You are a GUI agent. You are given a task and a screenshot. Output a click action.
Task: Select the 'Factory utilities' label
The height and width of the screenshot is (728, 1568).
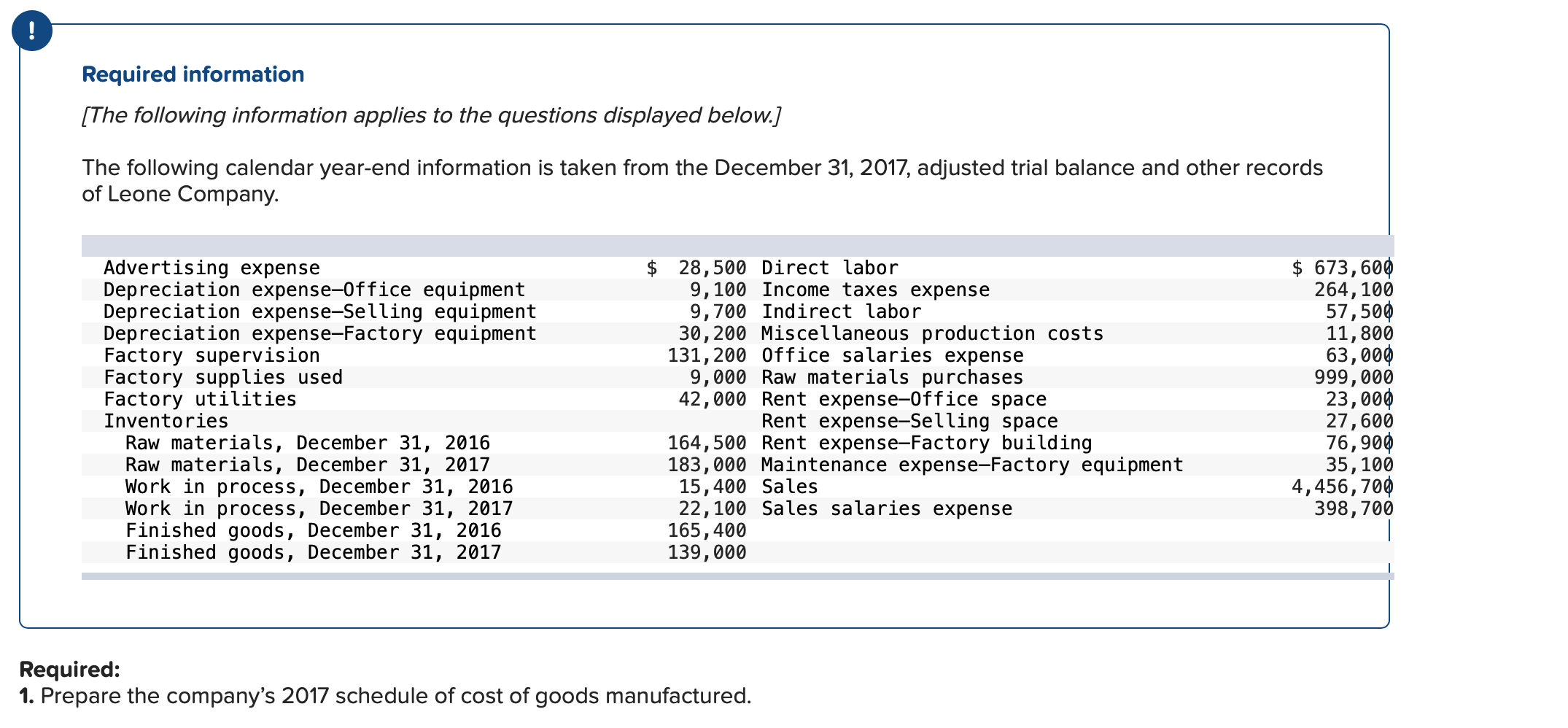(201, 399)
